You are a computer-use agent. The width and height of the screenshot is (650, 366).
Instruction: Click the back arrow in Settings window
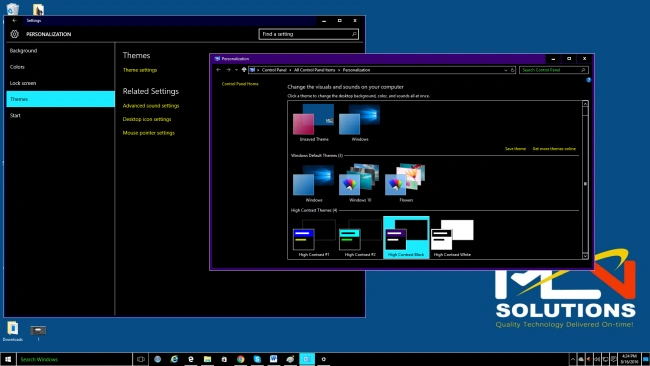15,20
